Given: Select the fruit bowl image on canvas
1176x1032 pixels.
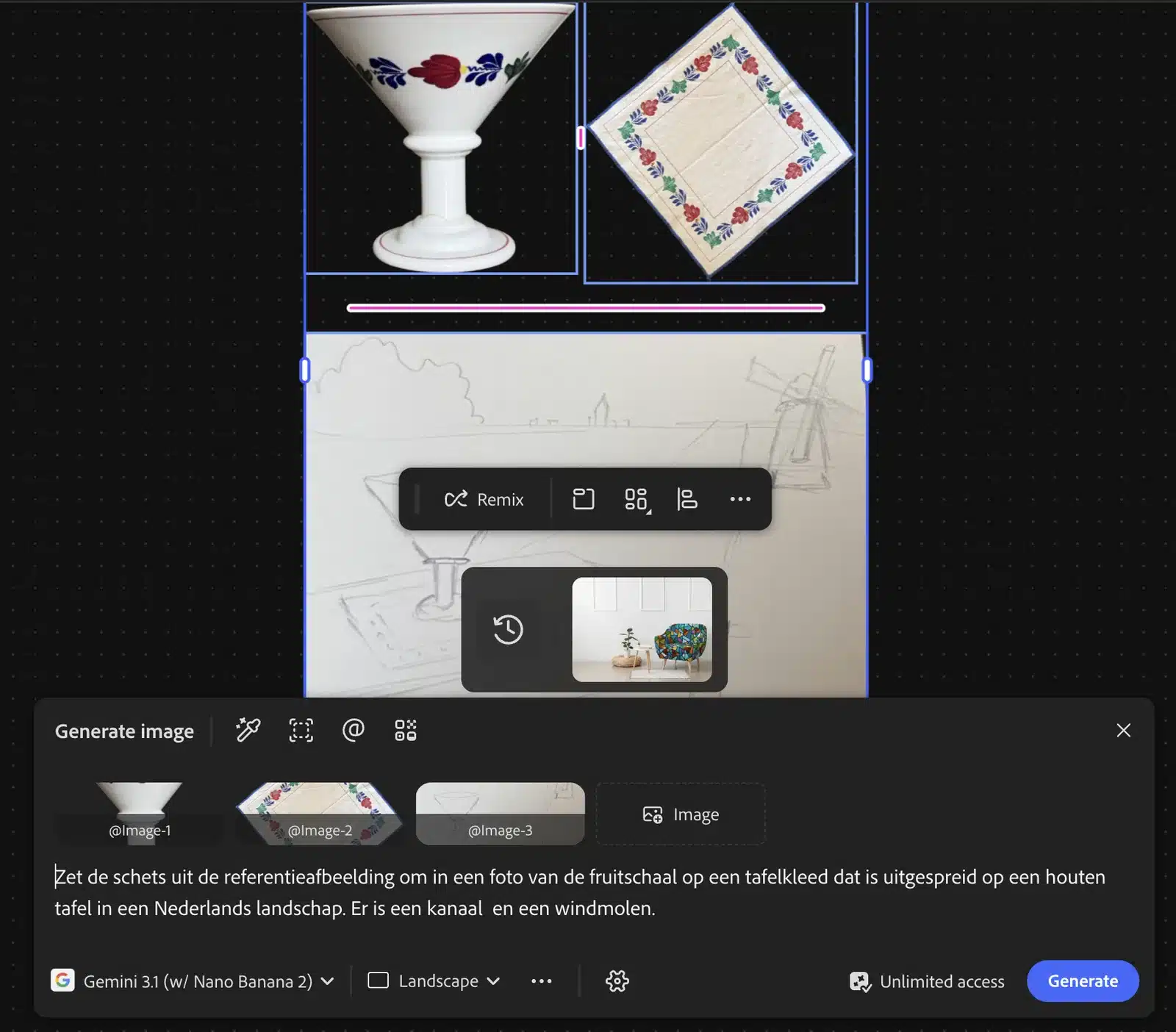Looking at the screenshot, I should coord(441,138).
